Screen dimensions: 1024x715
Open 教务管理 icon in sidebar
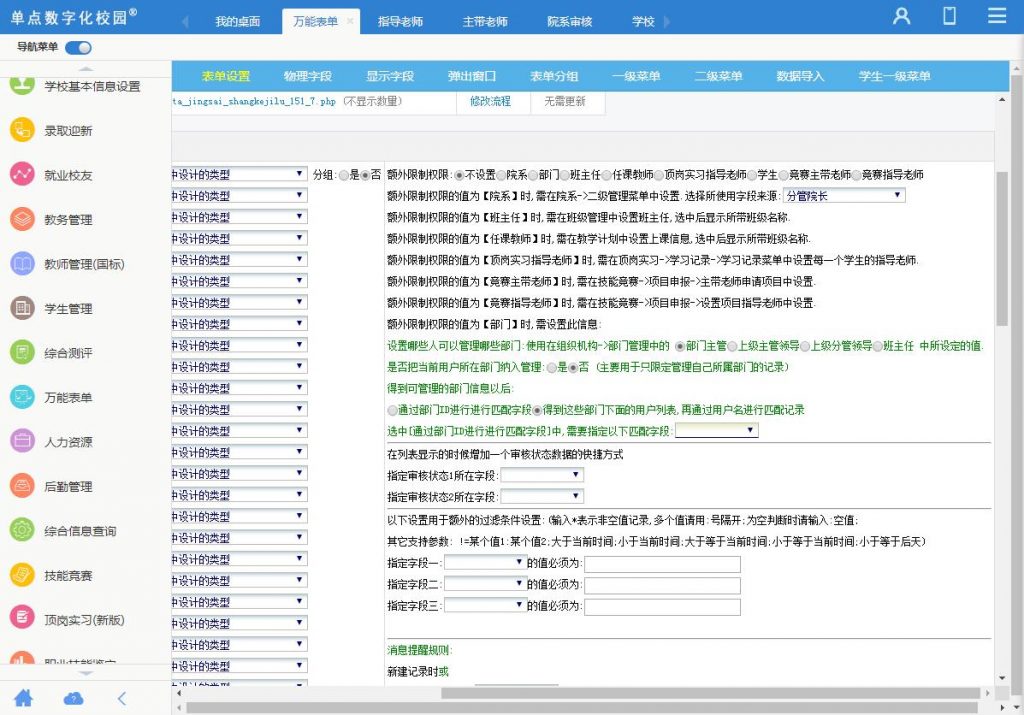22,219
